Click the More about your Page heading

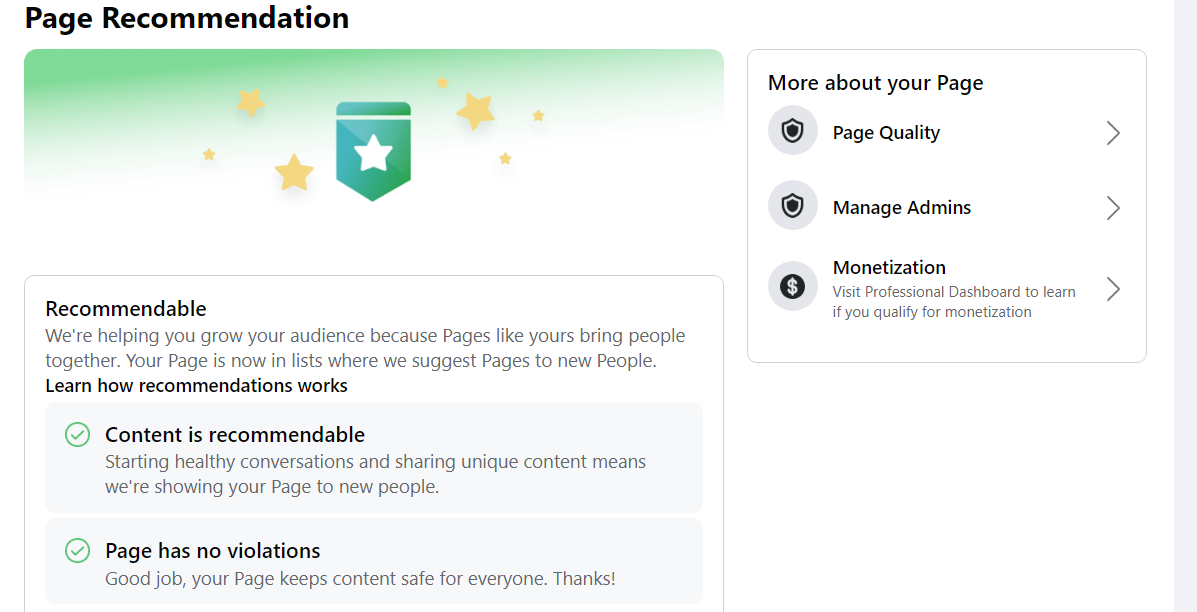point(876,83)
